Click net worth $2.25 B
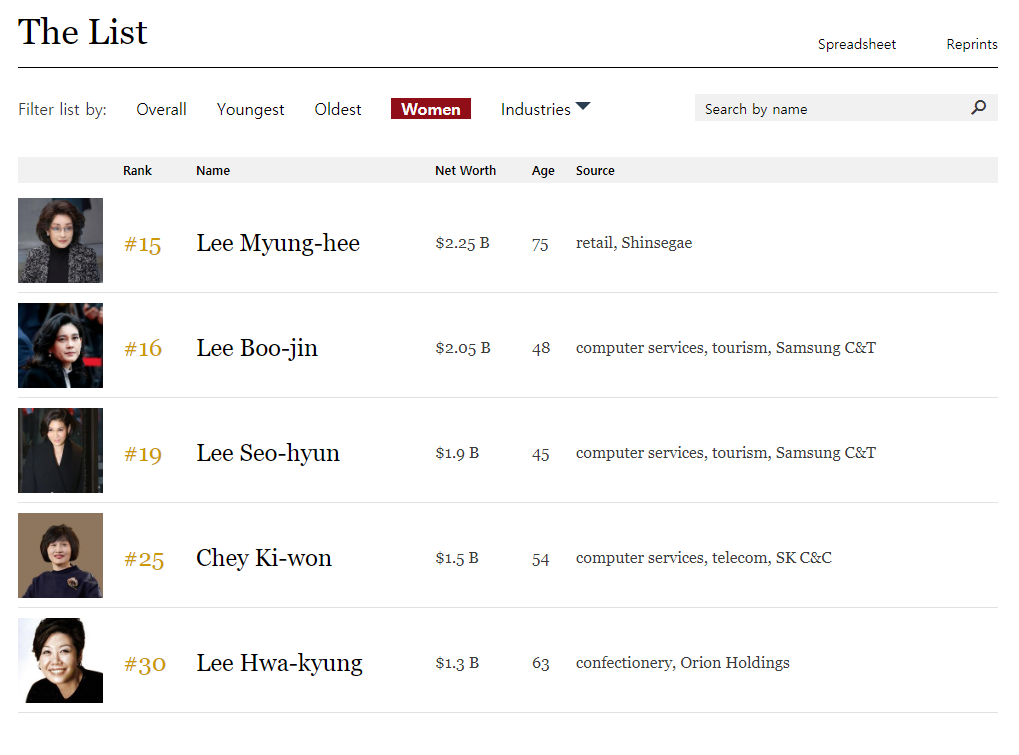 click(x=463, y=243)
